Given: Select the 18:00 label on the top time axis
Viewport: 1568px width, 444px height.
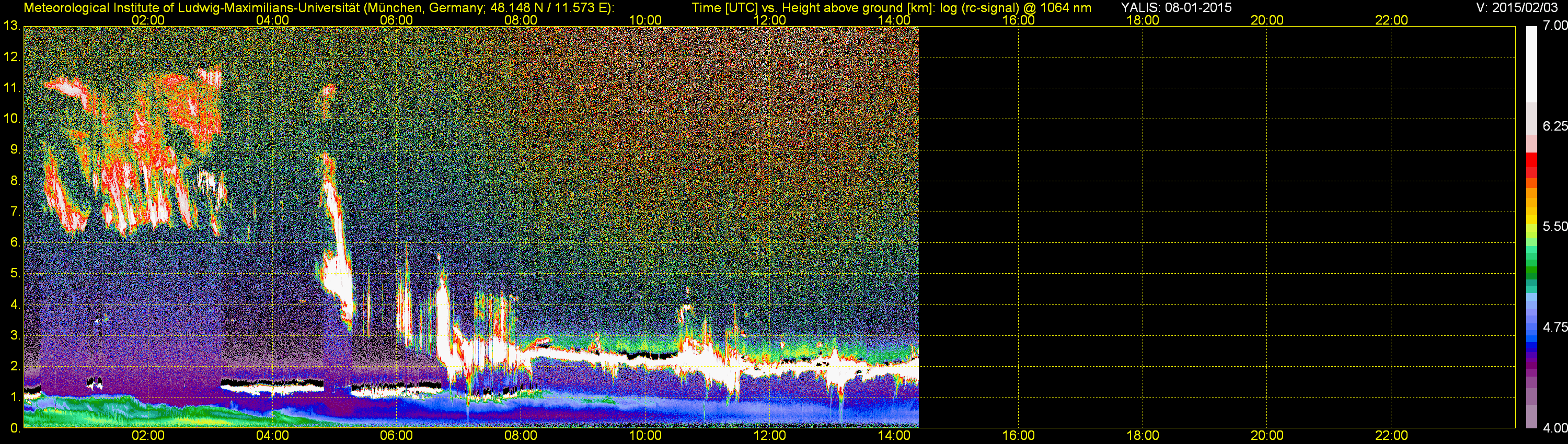Looking at the screenshot, I should coord(1143,20).
